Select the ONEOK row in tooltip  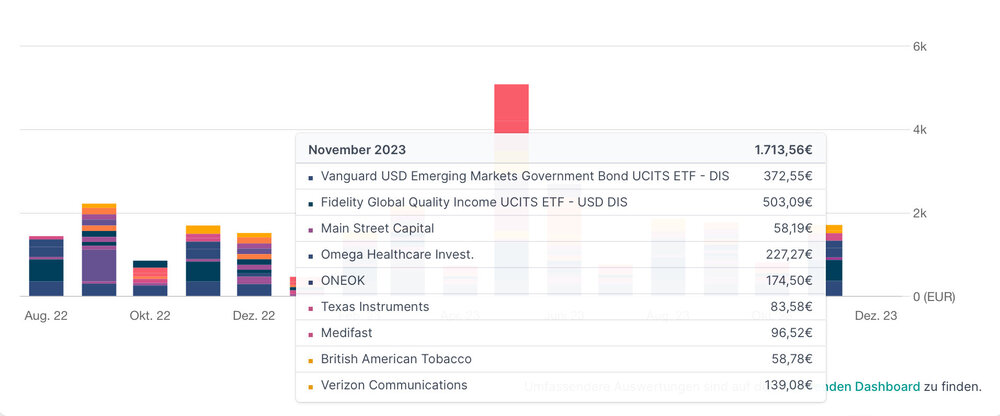tap(345, 281)
